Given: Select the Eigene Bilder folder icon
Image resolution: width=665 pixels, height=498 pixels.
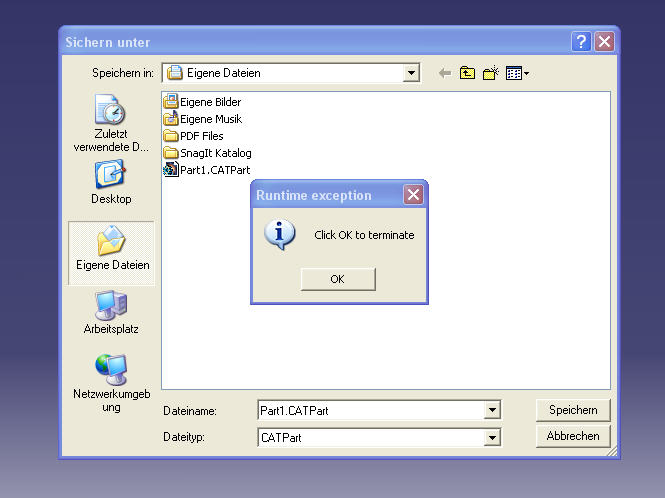Looking at the screenshot, I should pyautogui.click(x=171, y=102).
